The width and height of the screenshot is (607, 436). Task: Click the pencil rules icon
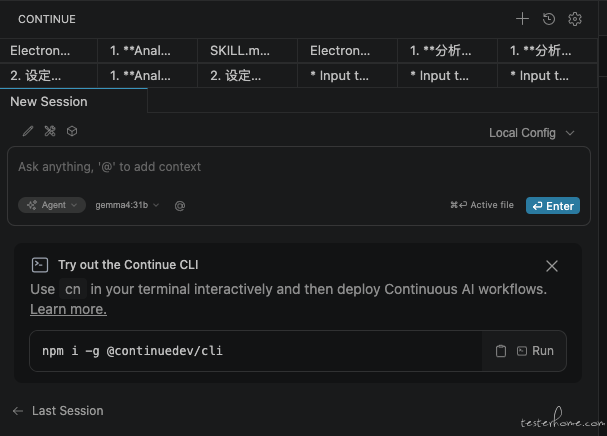27,131
